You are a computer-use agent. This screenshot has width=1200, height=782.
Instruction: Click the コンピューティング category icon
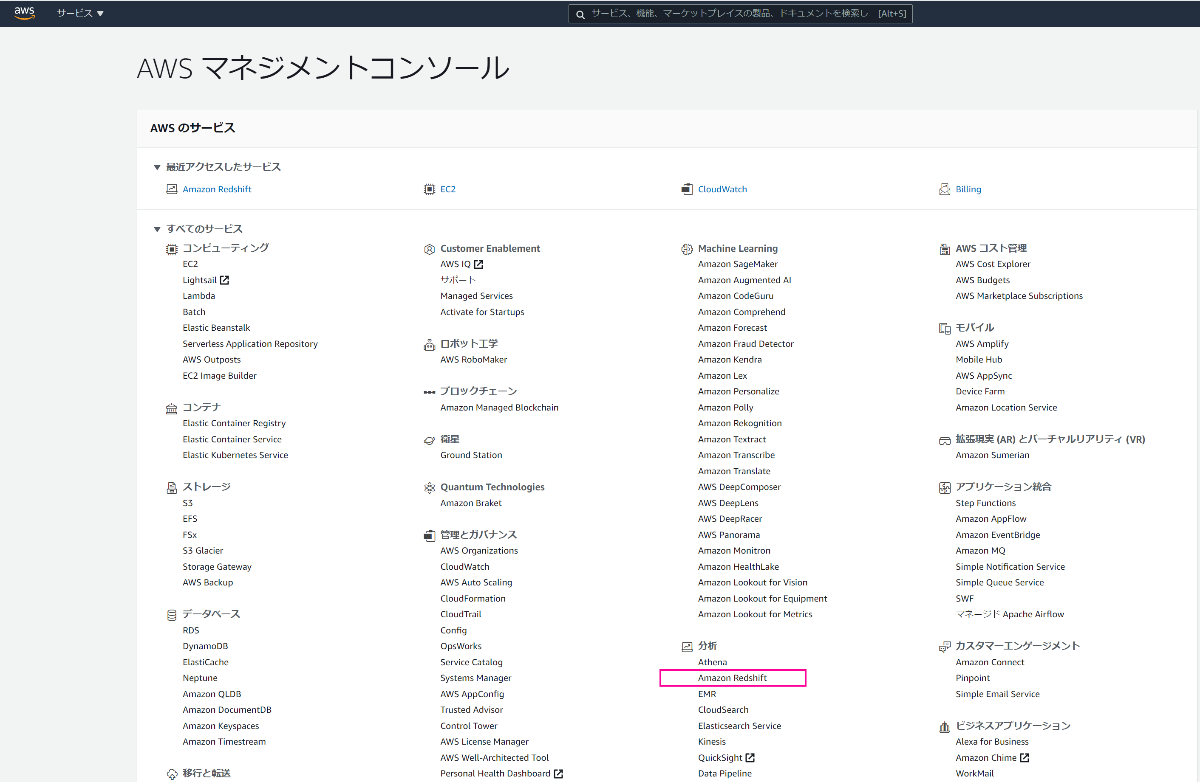[x=172, y=248]
